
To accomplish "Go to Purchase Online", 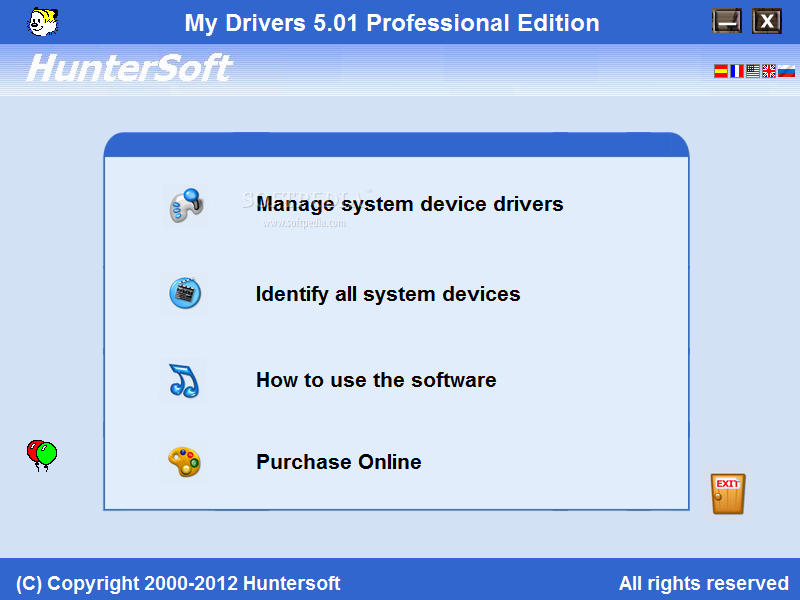I will [x=339, y=462].
